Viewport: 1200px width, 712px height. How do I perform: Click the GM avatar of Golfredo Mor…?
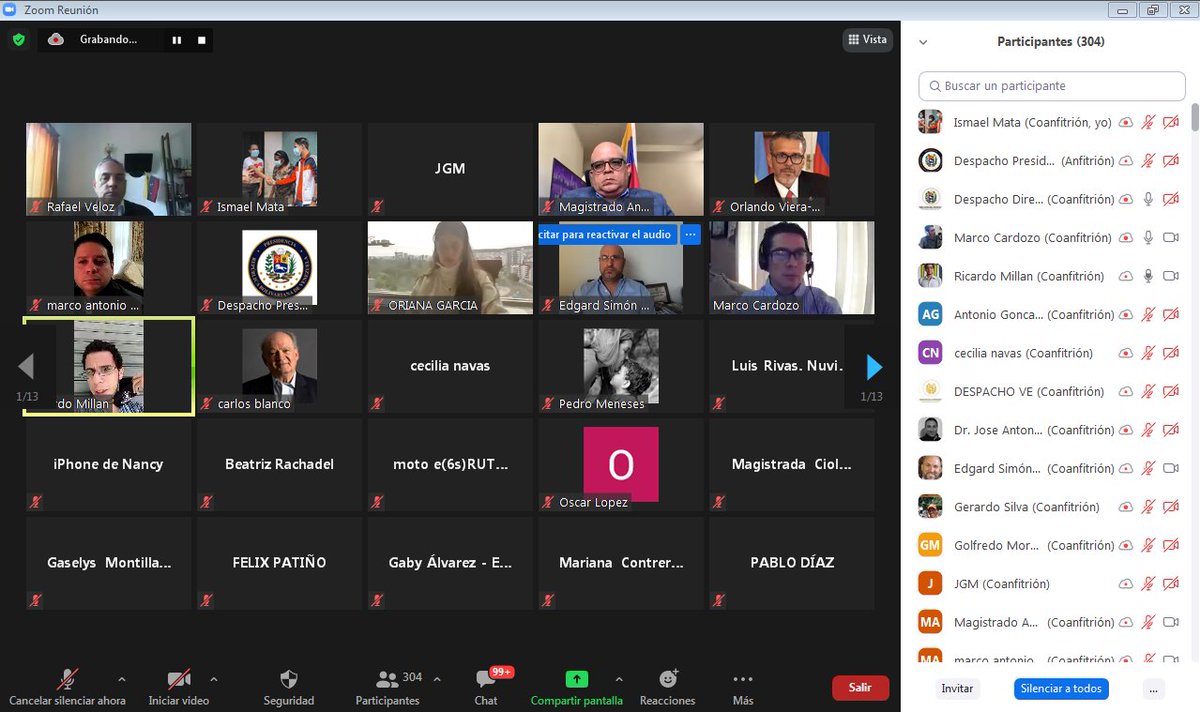click(x=930, y=545)
